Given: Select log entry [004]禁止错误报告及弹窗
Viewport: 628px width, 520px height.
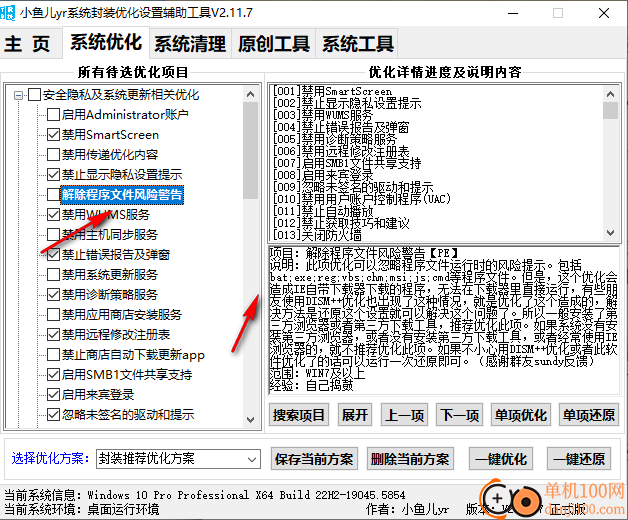Looking at the screenshot, I should point(341,127).
